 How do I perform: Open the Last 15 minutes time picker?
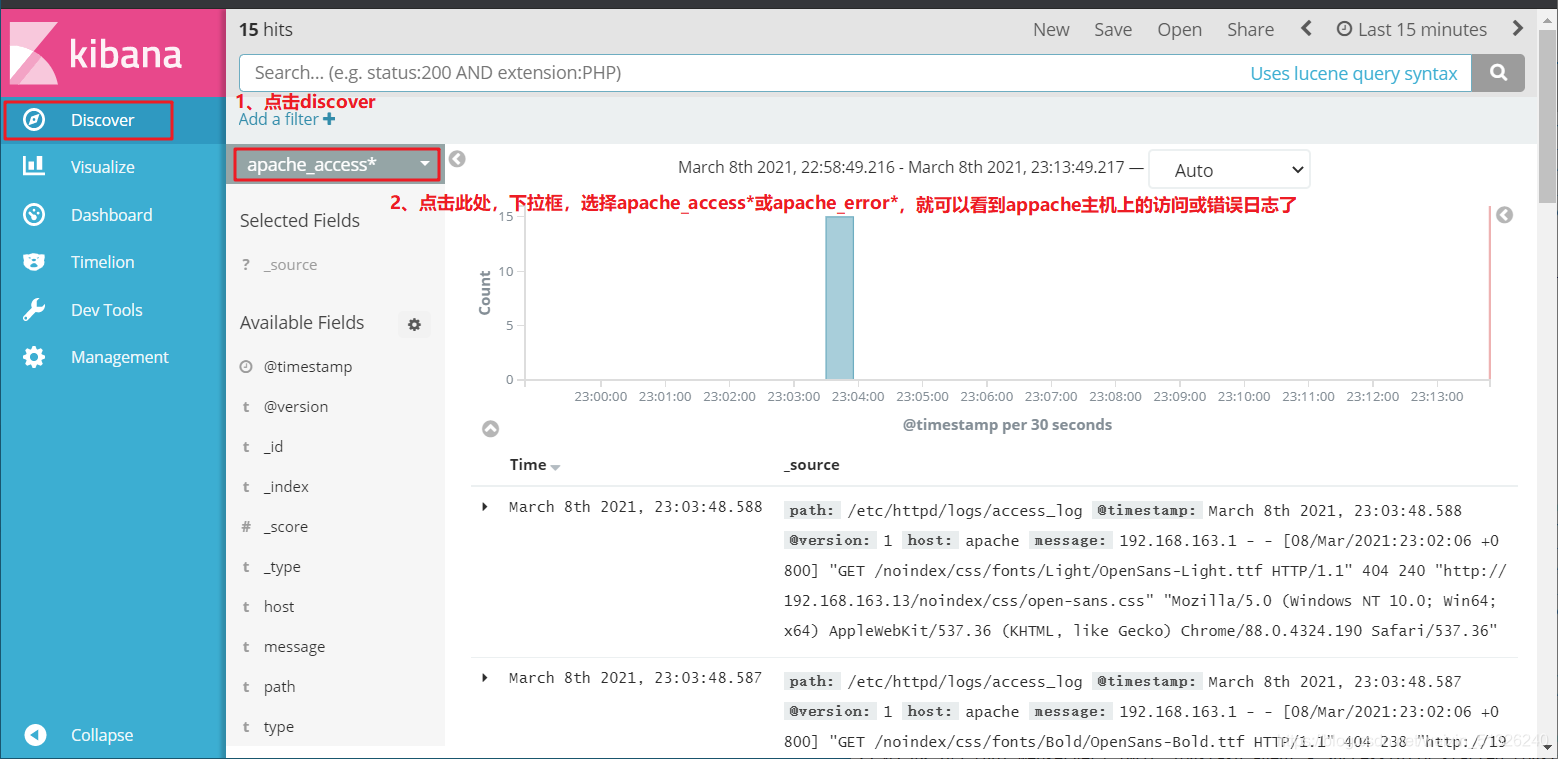[1412, 29]
